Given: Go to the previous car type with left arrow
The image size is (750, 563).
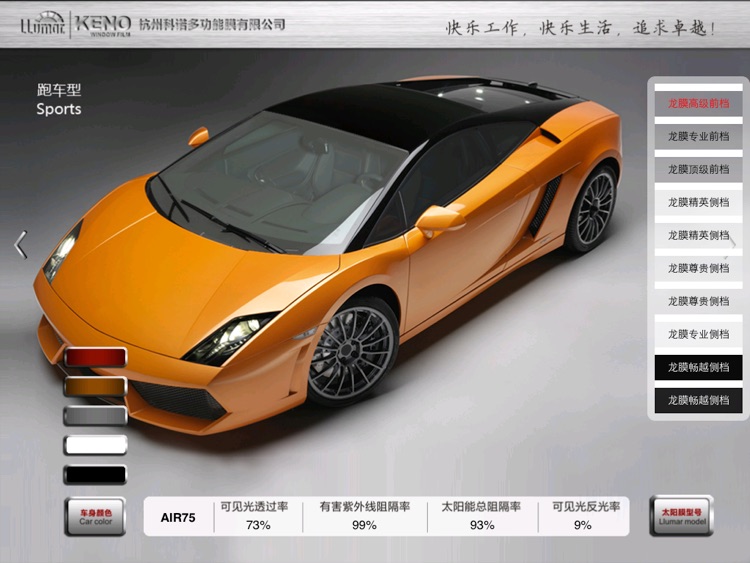Looking at the screenshot, I should tap(21, 244).
